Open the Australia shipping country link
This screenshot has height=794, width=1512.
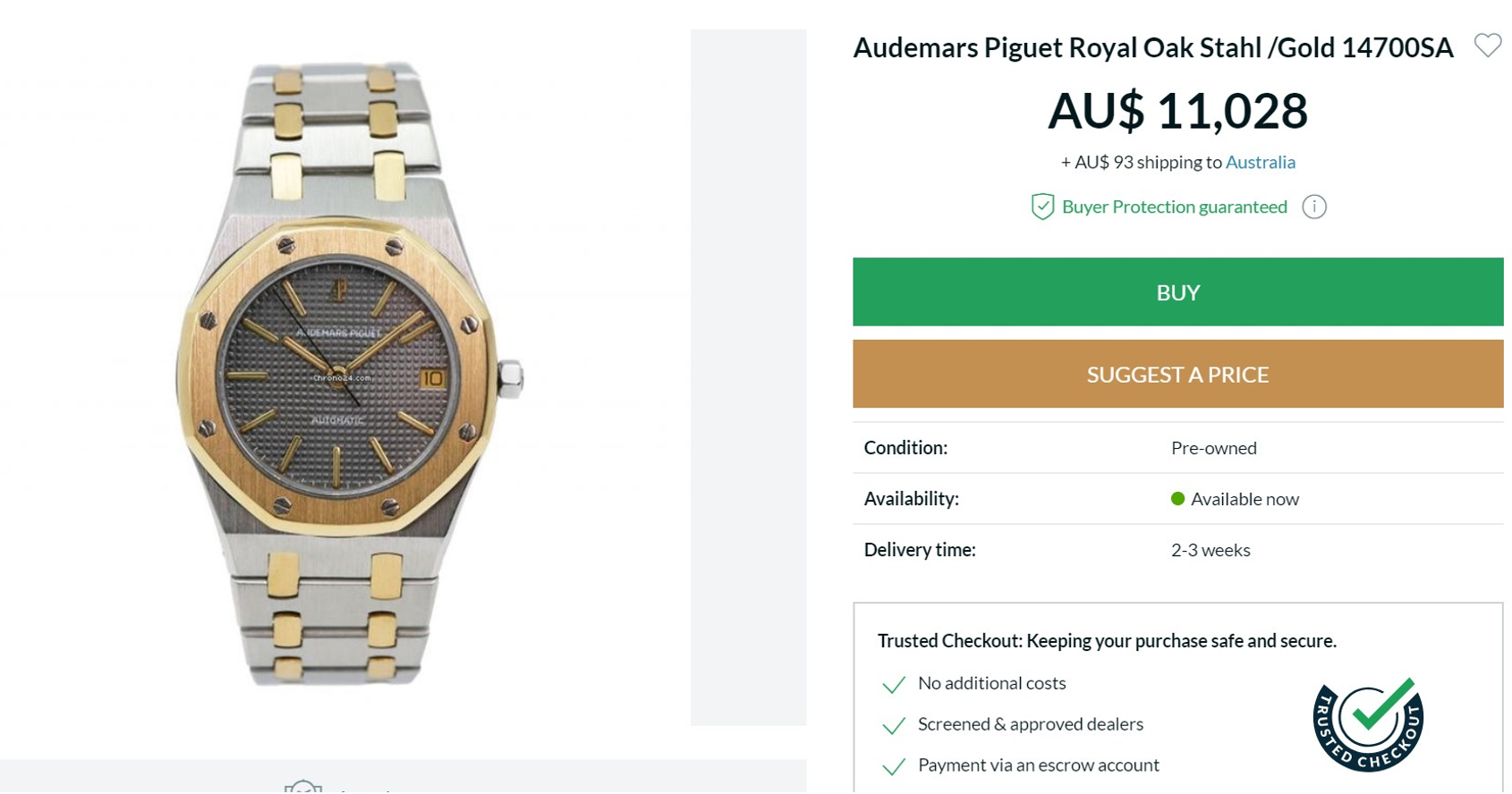click(1260, 162)
